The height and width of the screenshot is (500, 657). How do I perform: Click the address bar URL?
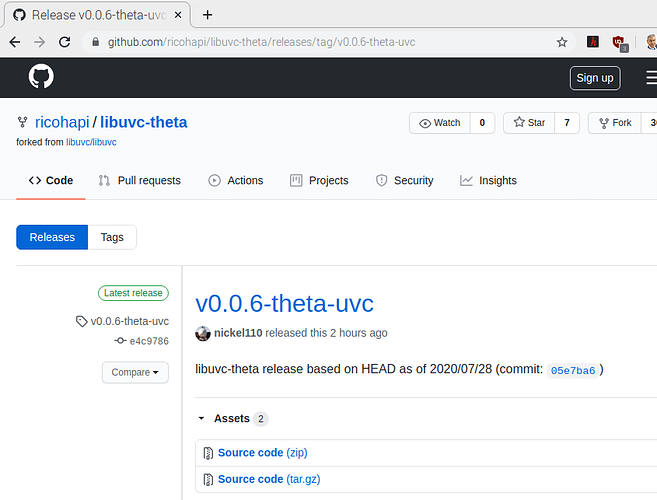(261, 42)
